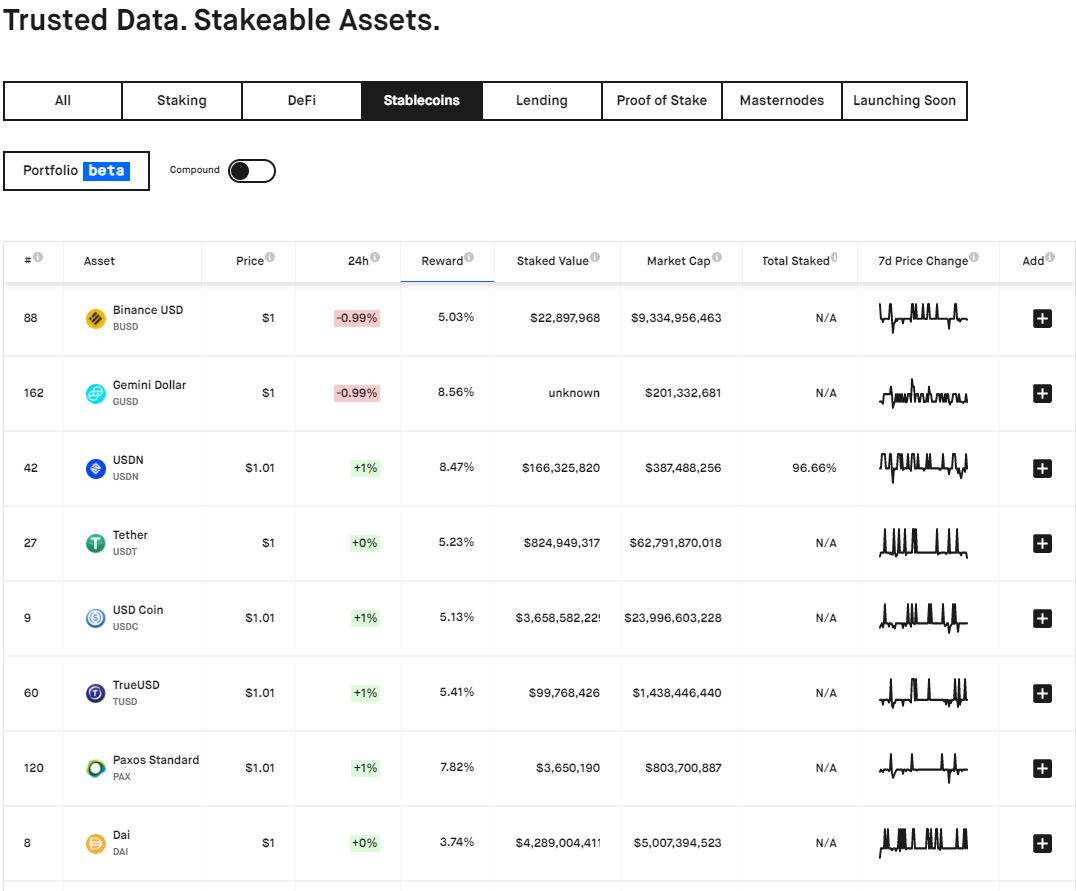Open the Masternodes tab

coord(782,101)
